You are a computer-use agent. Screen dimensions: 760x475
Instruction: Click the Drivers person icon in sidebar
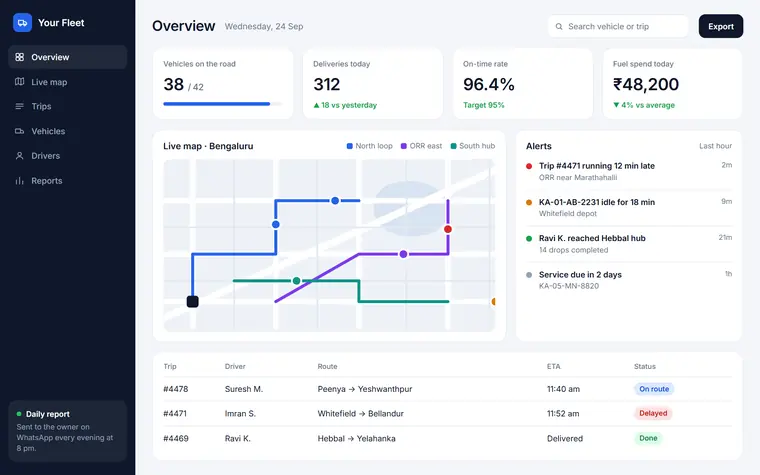[x=19, y=156]
